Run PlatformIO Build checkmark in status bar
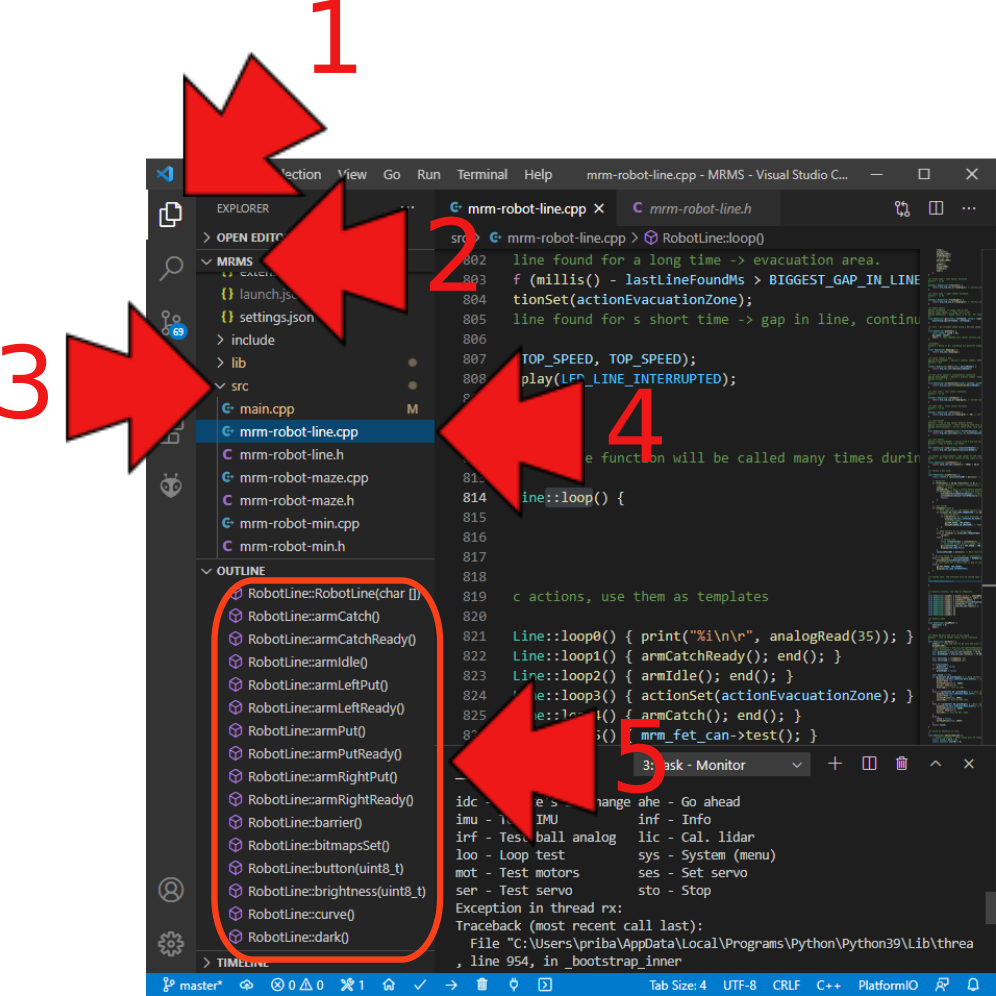The width and height of the screenshot is (996, 996). [x=420, y=985]
